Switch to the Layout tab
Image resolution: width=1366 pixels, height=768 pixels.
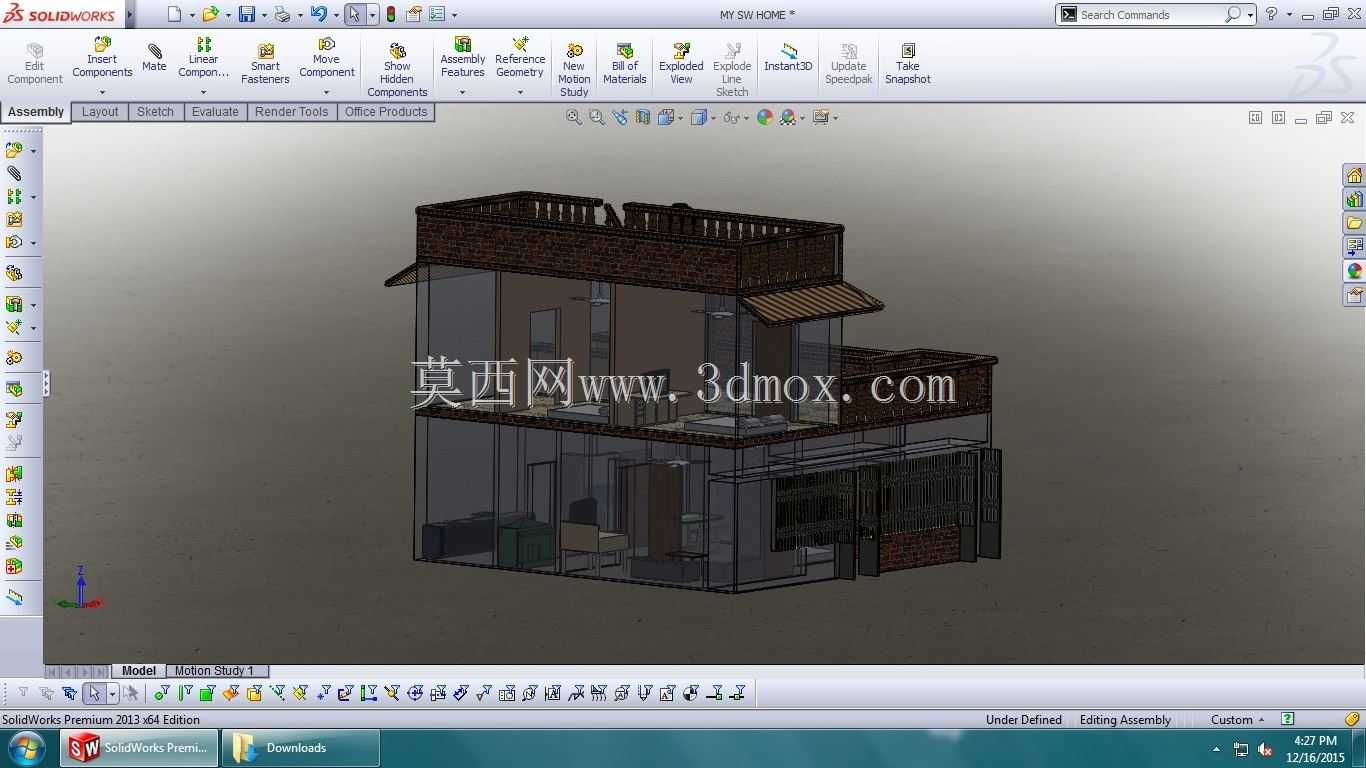tap(100, 112)
